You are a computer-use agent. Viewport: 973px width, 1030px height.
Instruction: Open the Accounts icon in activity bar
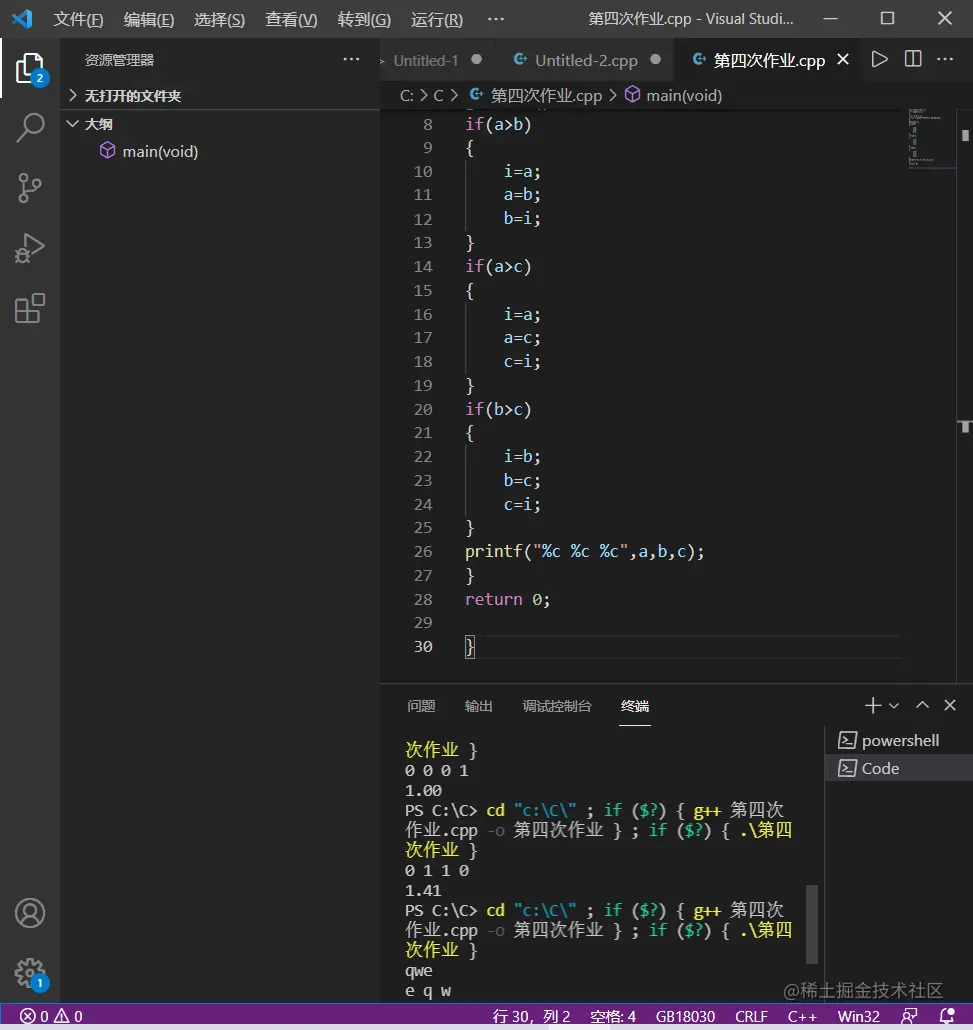pos(30,913)
